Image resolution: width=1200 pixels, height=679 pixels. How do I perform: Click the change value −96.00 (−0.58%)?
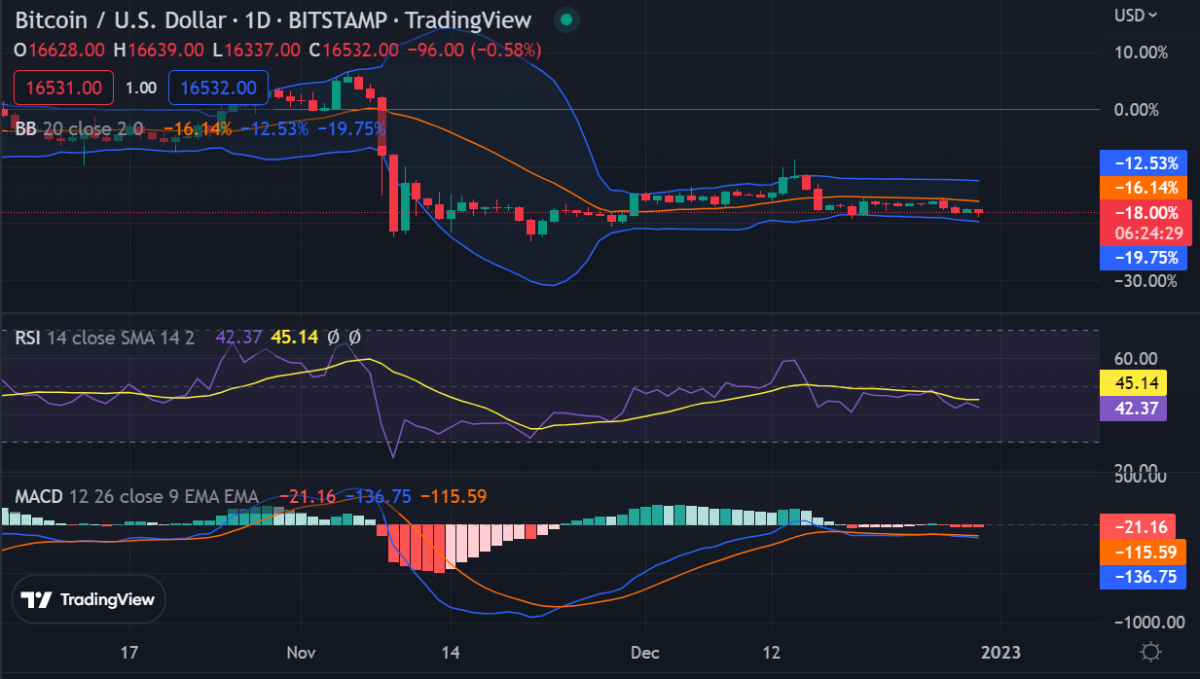[x=474, y=49]
